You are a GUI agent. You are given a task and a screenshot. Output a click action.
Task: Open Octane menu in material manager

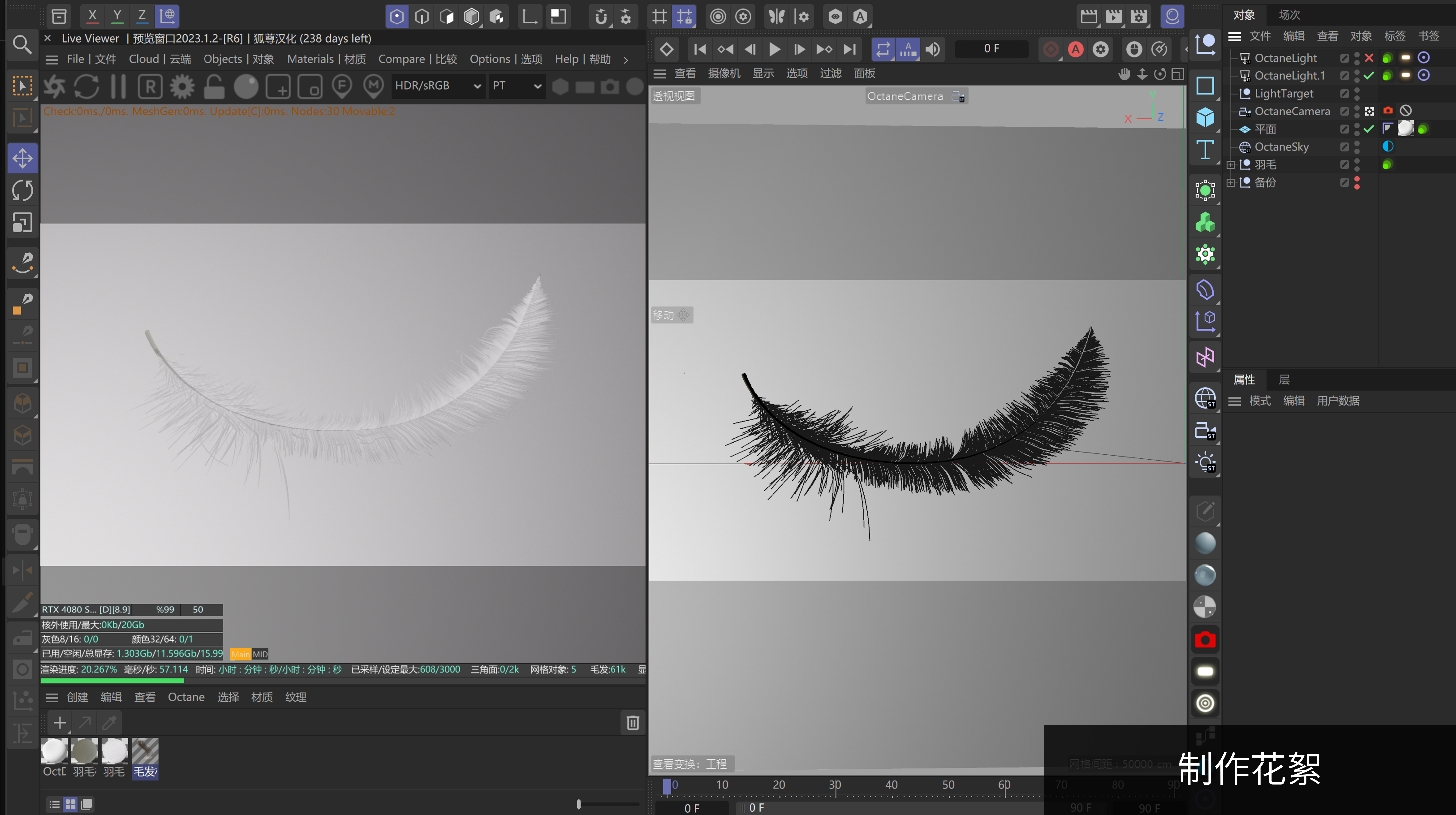point(186,697)
